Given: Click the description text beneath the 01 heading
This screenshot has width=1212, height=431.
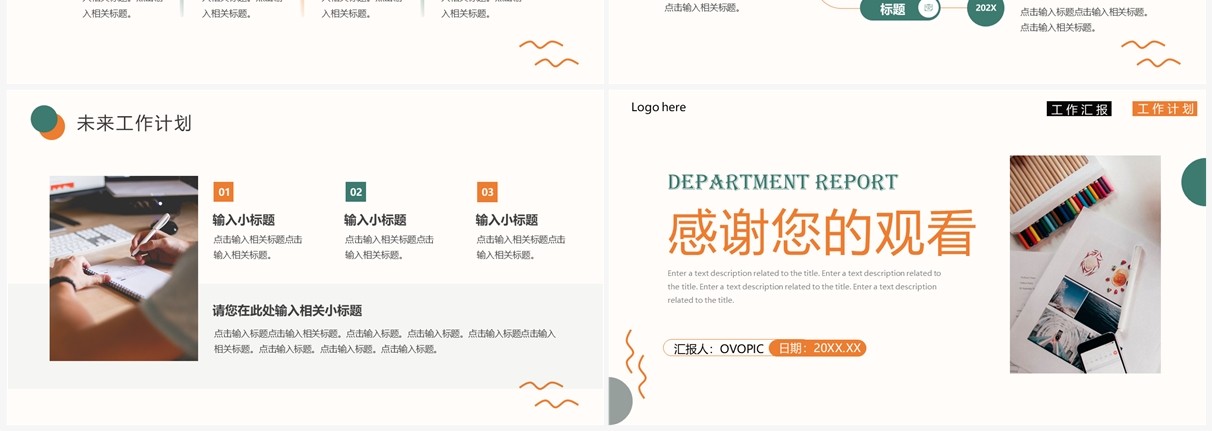Looking at the screenshot, I should tap(257, 247).
